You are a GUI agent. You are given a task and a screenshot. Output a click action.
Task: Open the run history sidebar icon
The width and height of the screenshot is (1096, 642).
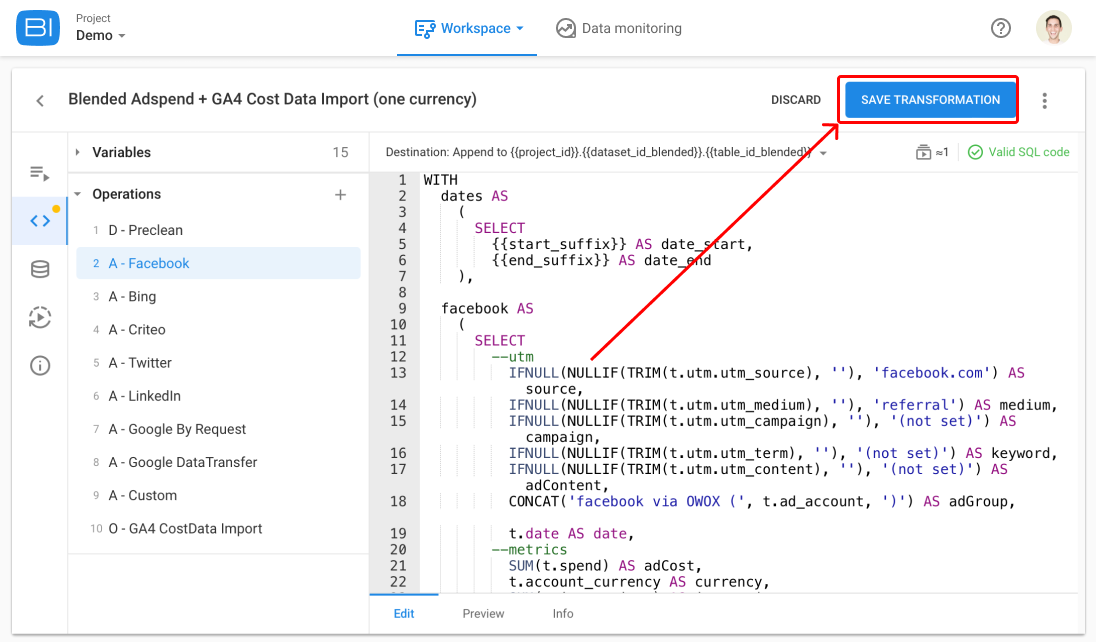[40, 318]
